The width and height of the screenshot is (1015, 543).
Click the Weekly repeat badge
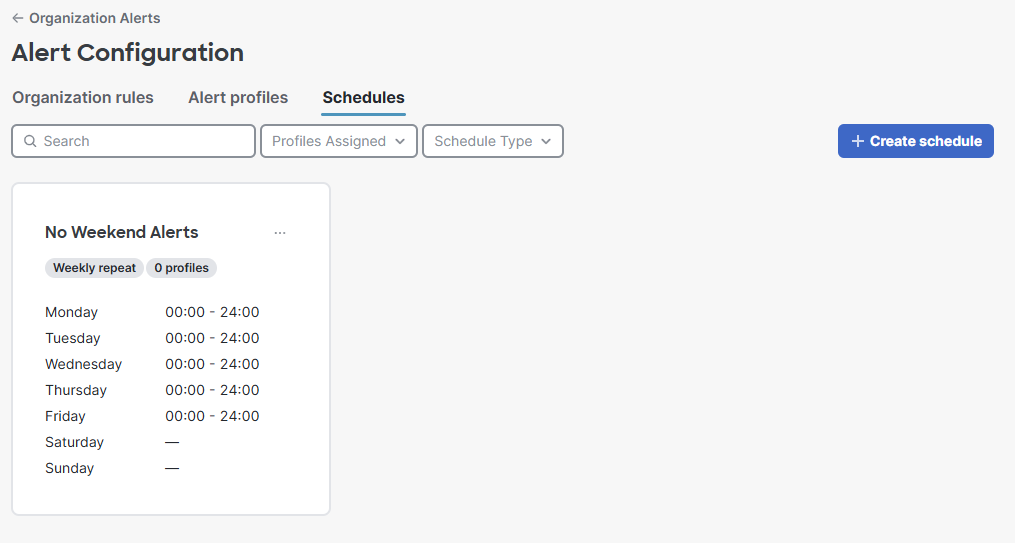click(94, 268)
